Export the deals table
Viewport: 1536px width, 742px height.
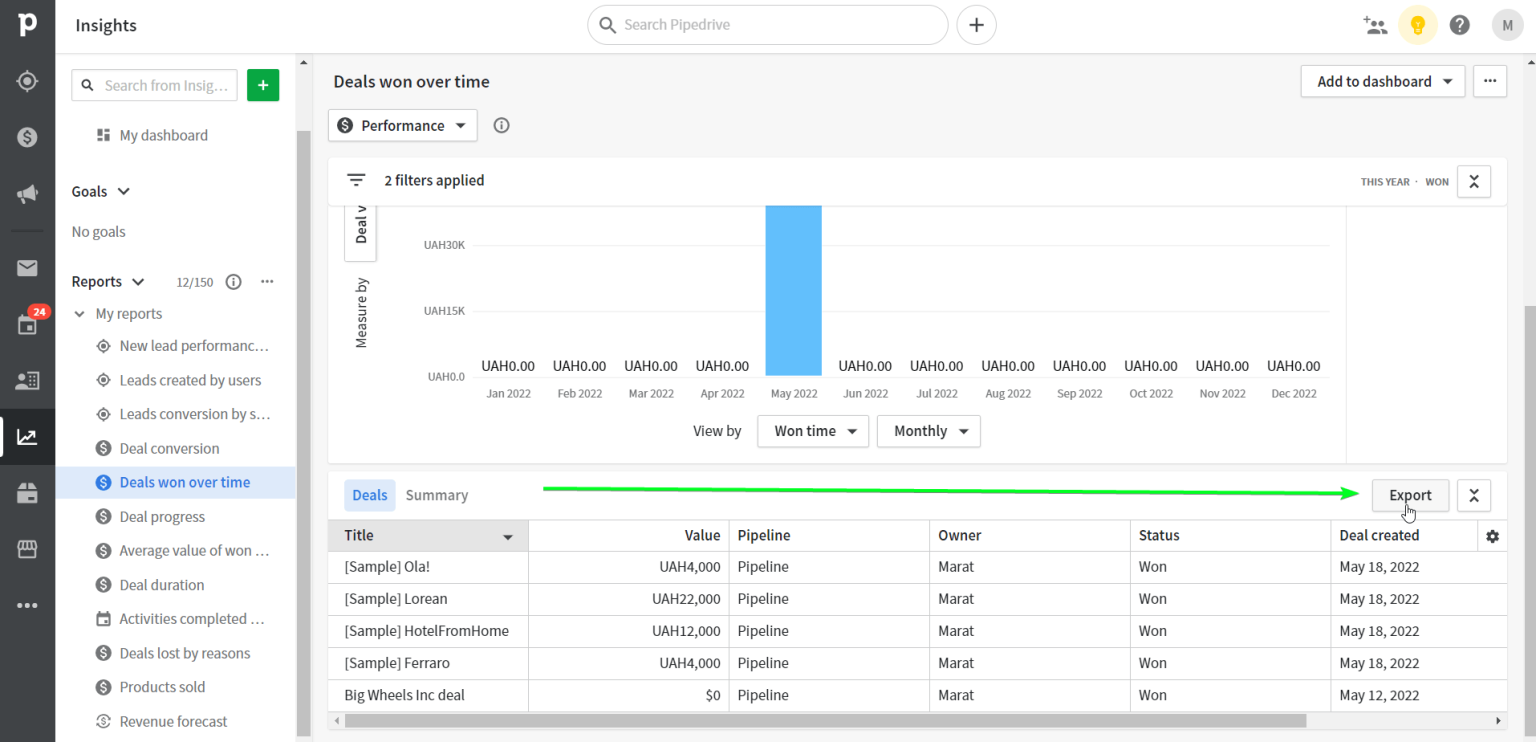tap(1410, 495)
